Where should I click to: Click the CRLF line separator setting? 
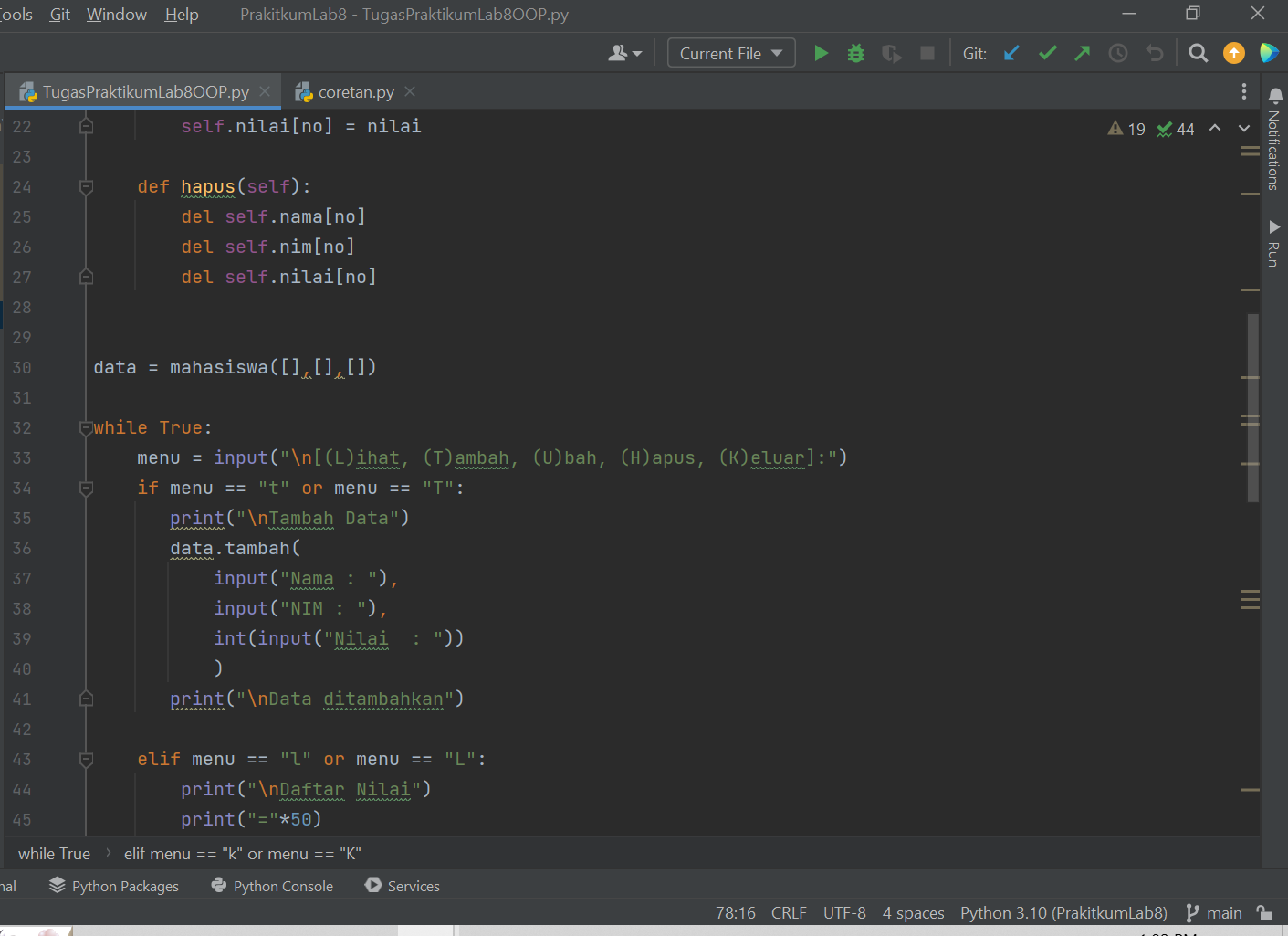click(x=789, y=913)
